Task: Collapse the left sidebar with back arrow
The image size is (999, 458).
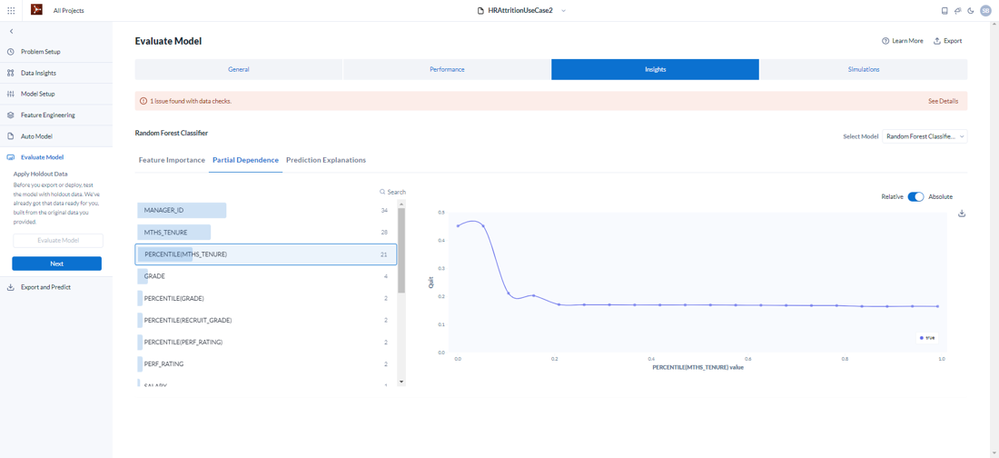Action: (x=11, y=31)
